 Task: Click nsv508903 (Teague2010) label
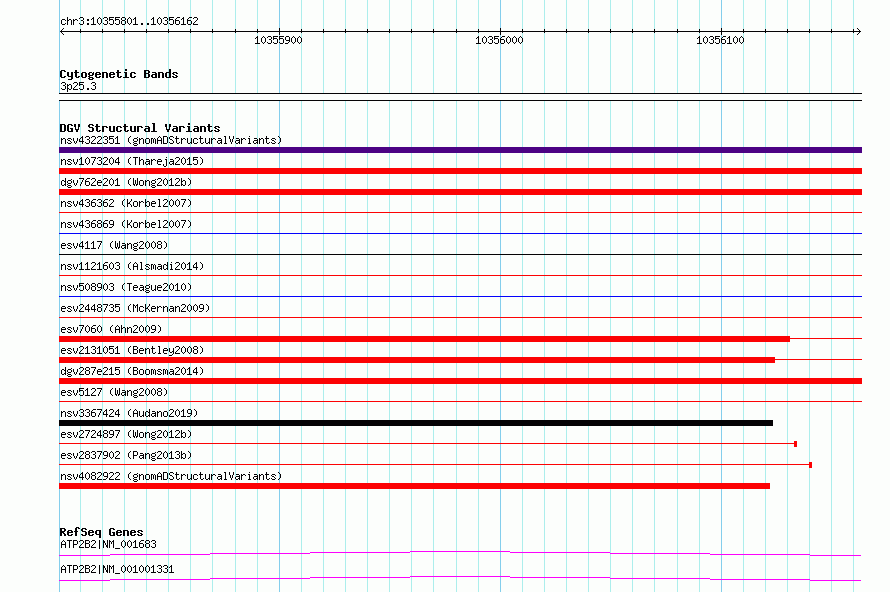point(126,287)
